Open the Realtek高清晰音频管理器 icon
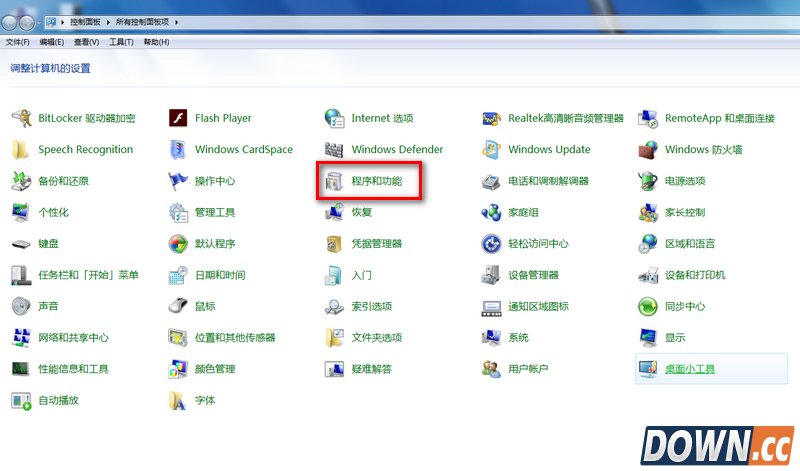The width and height of the screenshot is (800, 471). click(x=491, y=118)
